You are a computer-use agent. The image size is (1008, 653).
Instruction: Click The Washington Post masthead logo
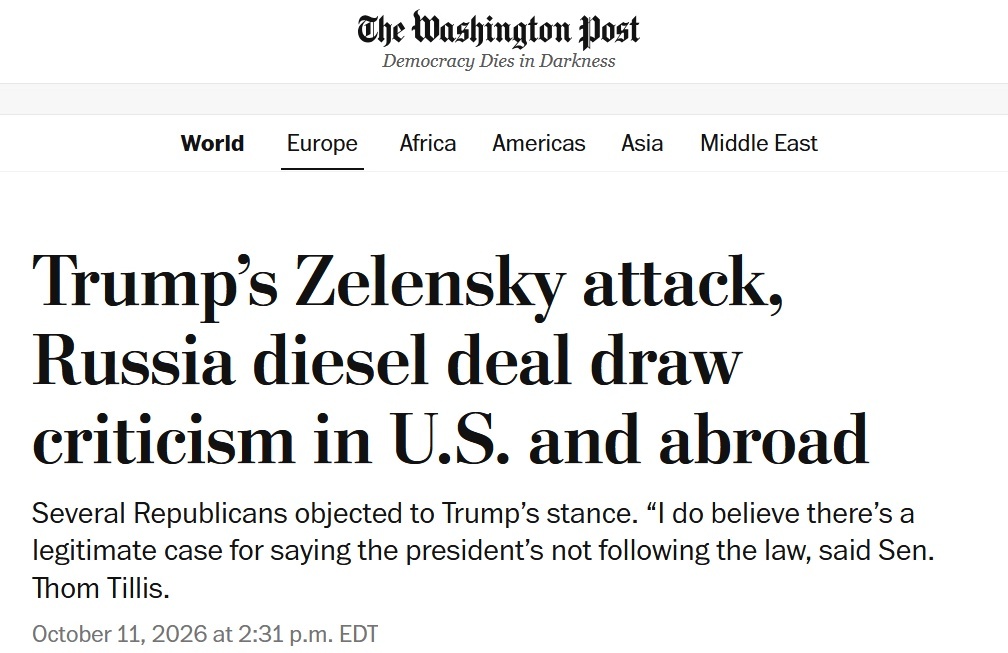[498, 29]
